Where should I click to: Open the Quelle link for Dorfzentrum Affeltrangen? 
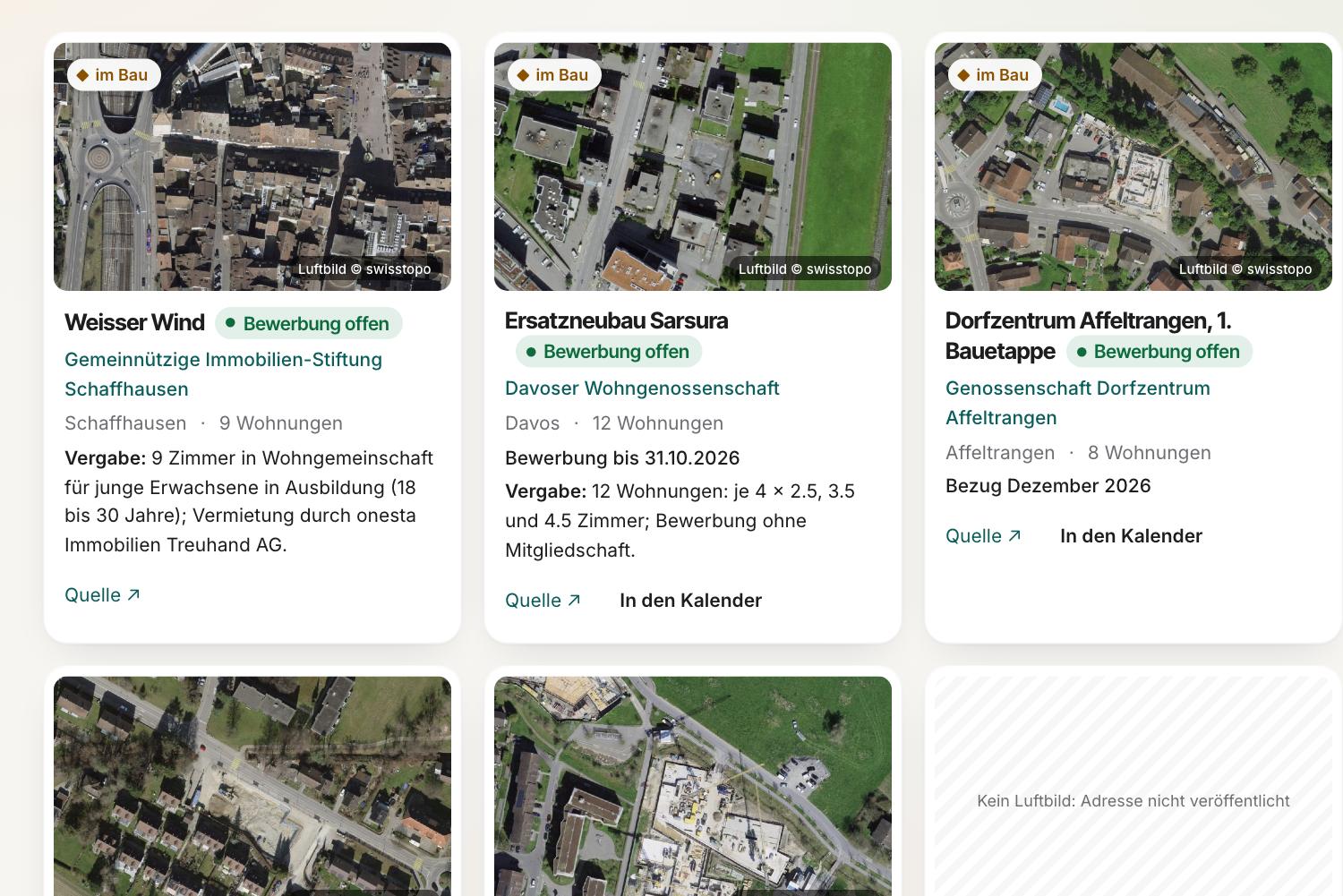click(983, 536)
